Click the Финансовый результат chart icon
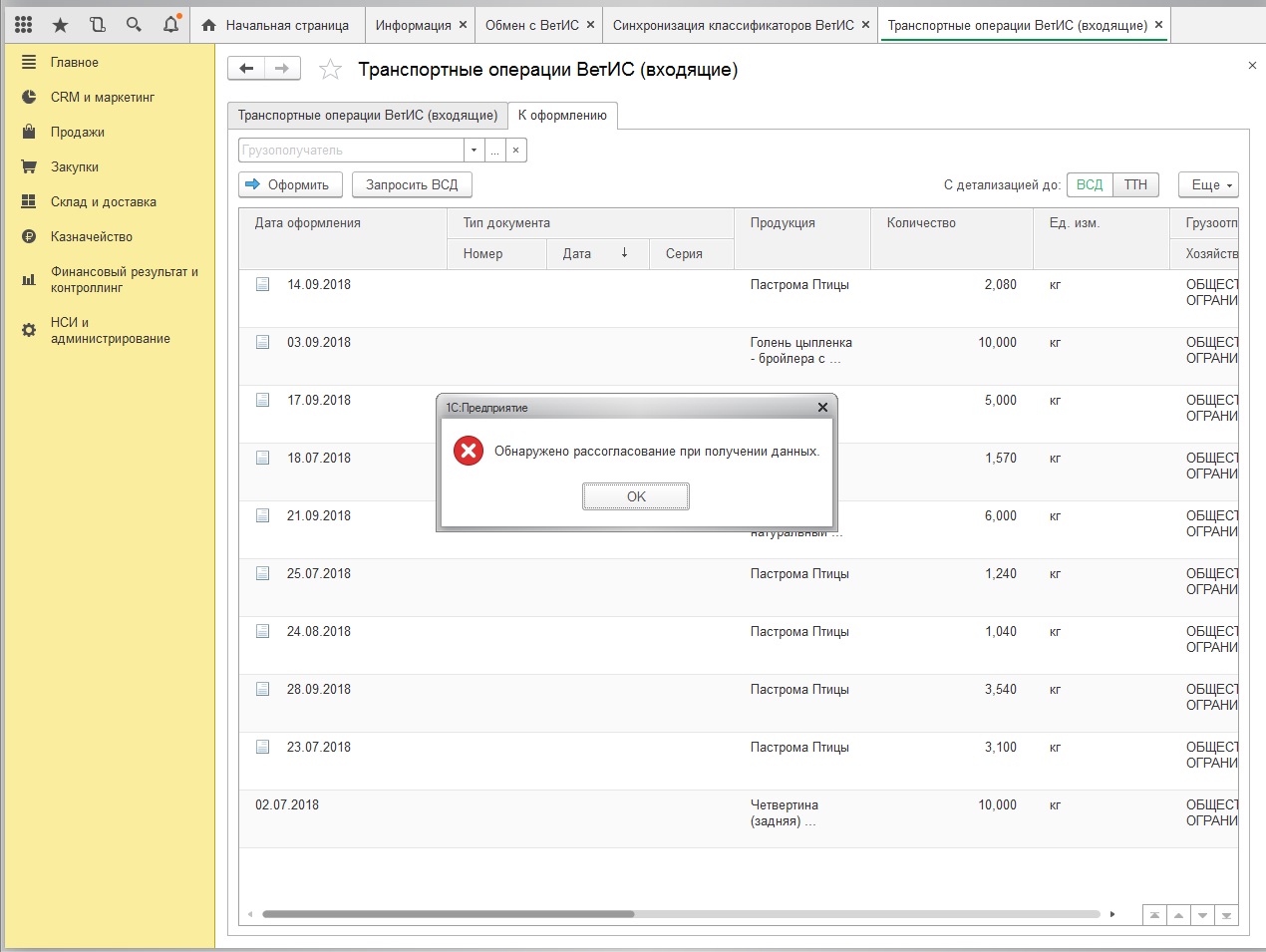This screenshot has height=952, width=1266. pos(29,279)
